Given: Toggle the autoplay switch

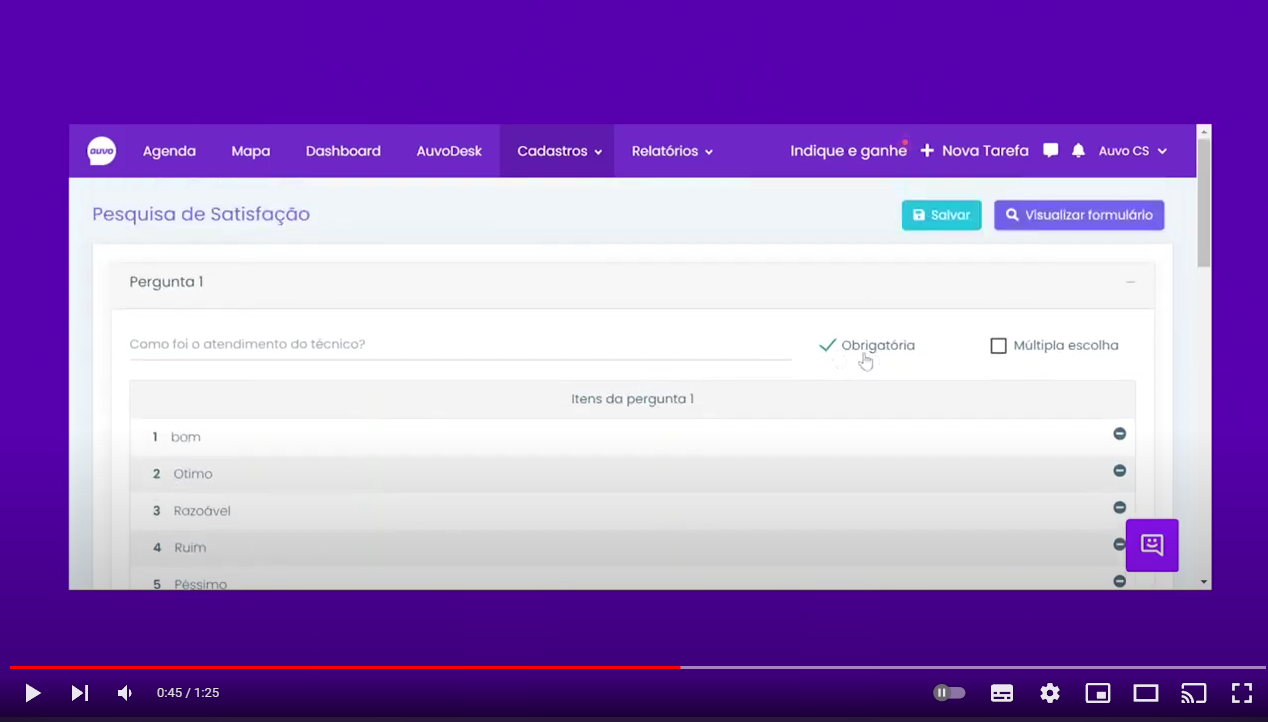Looking at the screenshot, I should (949, 693).
